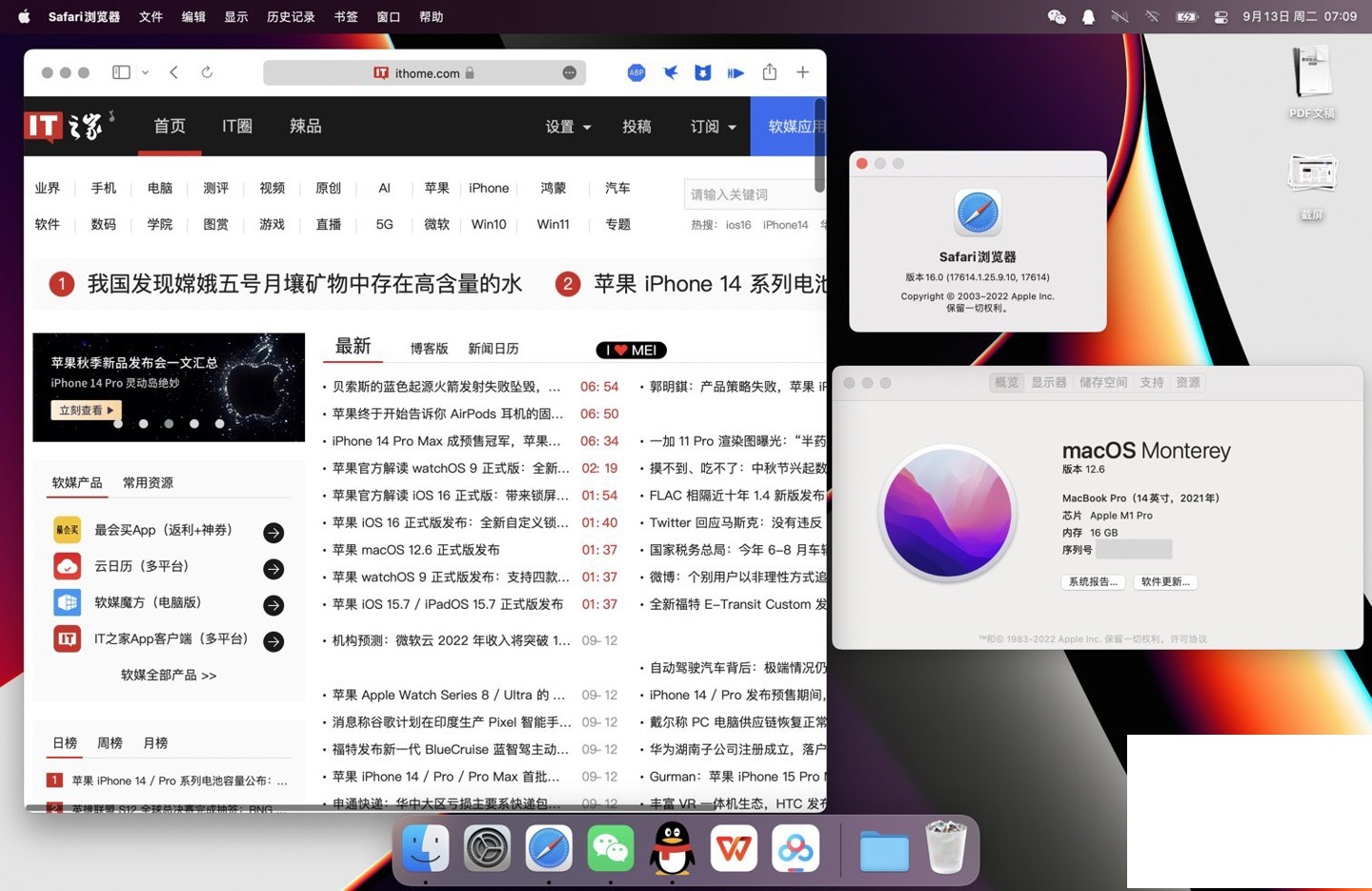Click 立刻查看 on the banner
The width and height of the screenshot is (1372, 891).
86,410
